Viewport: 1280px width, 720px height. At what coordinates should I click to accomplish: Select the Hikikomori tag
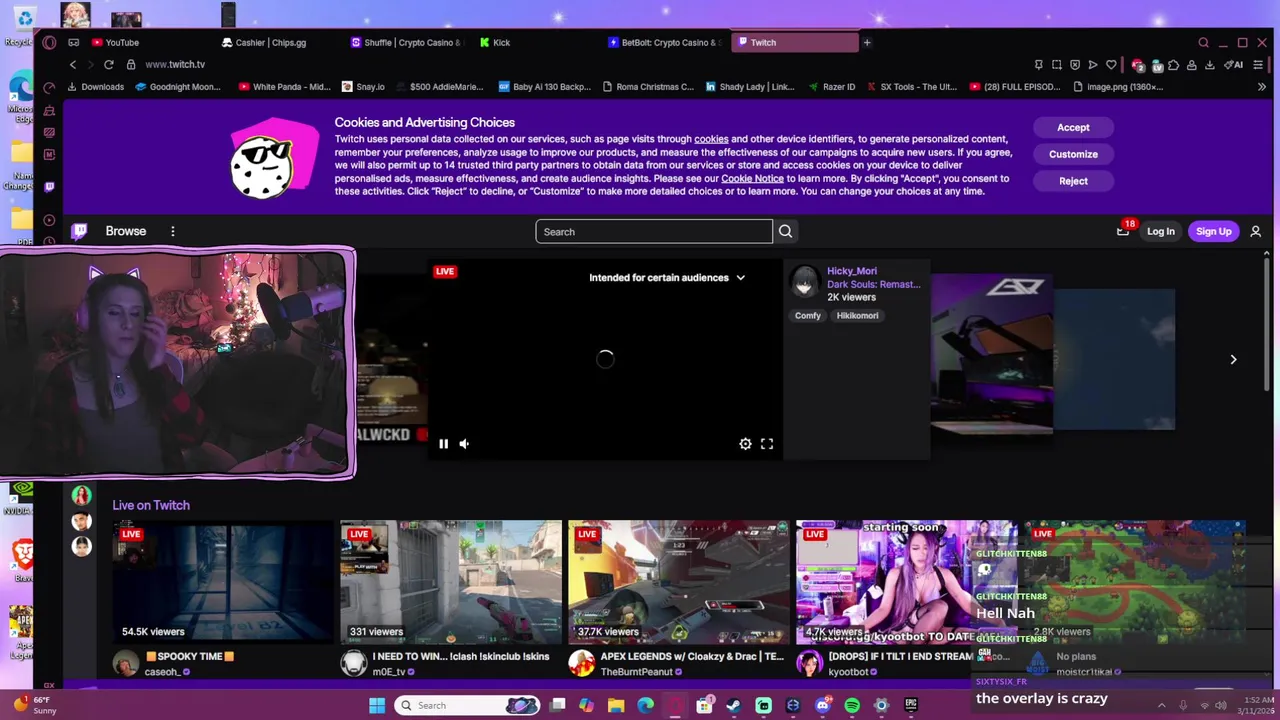(x=857, y=316)
